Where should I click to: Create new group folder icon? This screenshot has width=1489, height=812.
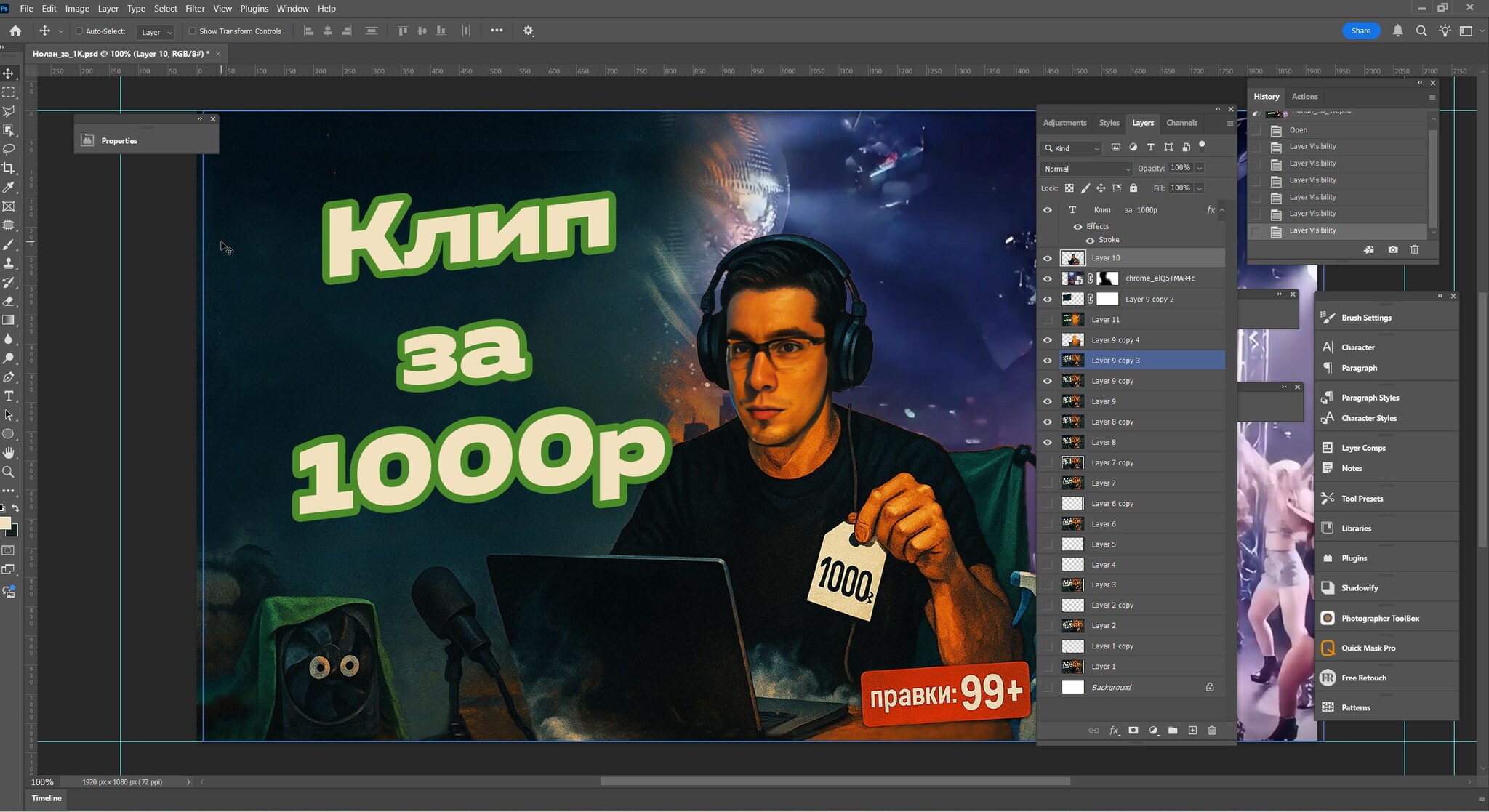click(x=1173, y=730)
